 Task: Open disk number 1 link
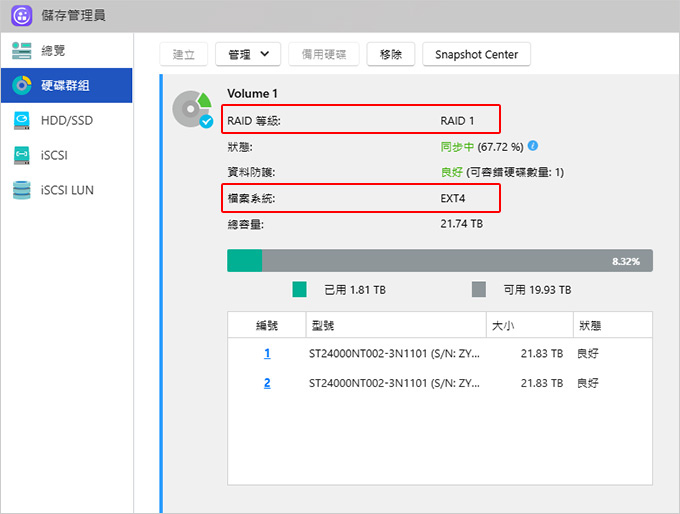(267, 354)
